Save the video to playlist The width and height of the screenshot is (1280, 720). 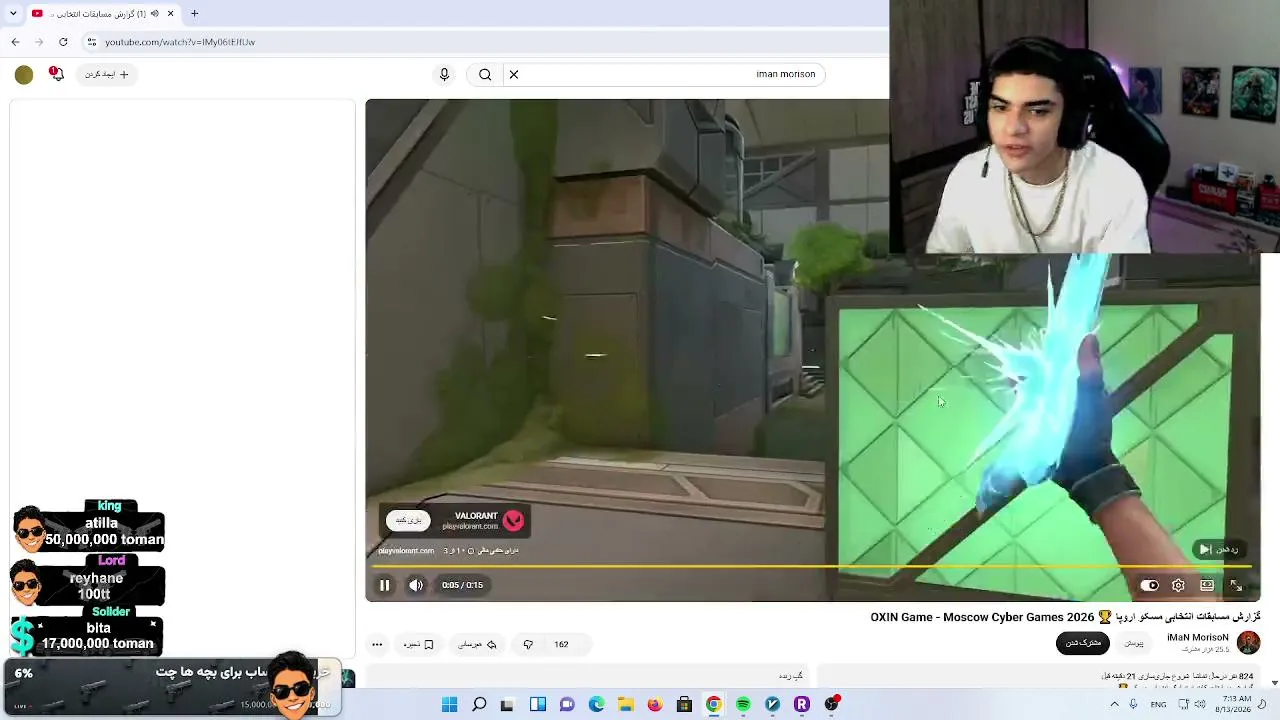(x=418, y=644)
